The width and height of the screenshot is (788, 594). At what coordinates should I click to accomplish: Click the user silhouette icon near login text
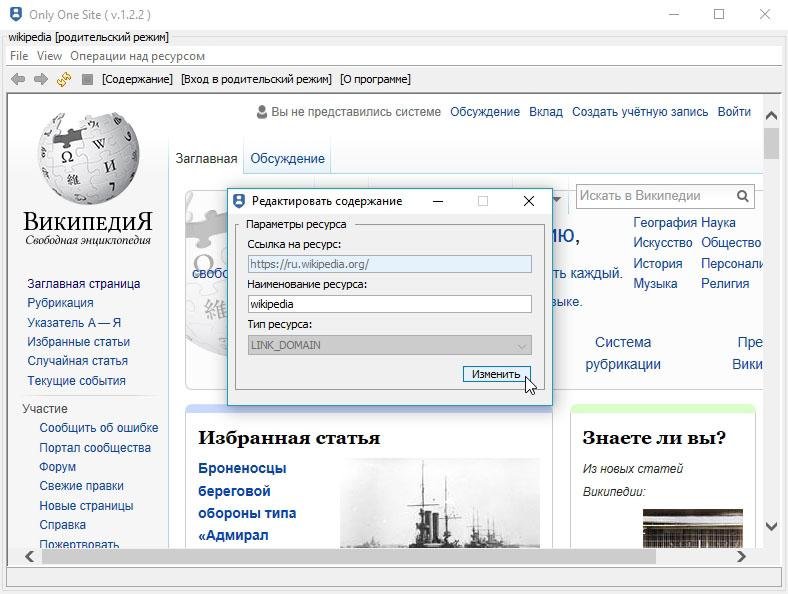[x=261, y=112]
